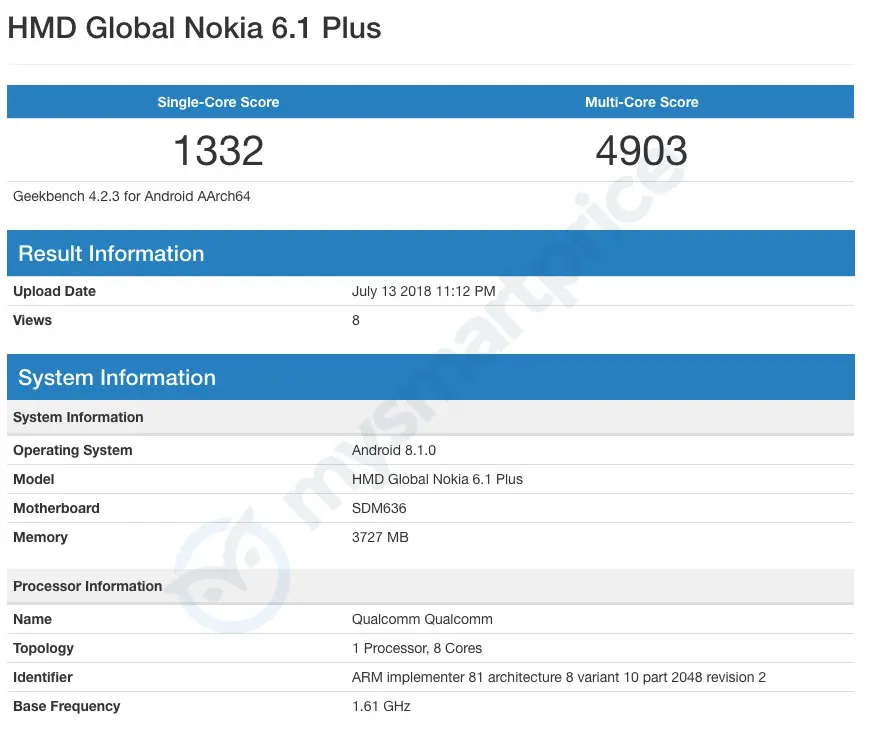Click the blue System Information section header

tap(117, 378)
